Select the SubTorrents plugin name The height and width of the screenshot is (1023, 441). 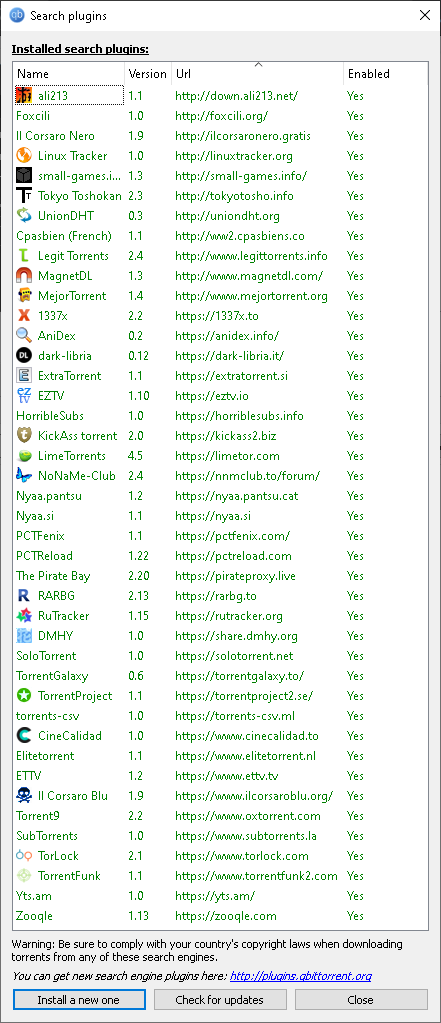click(47, 836)
